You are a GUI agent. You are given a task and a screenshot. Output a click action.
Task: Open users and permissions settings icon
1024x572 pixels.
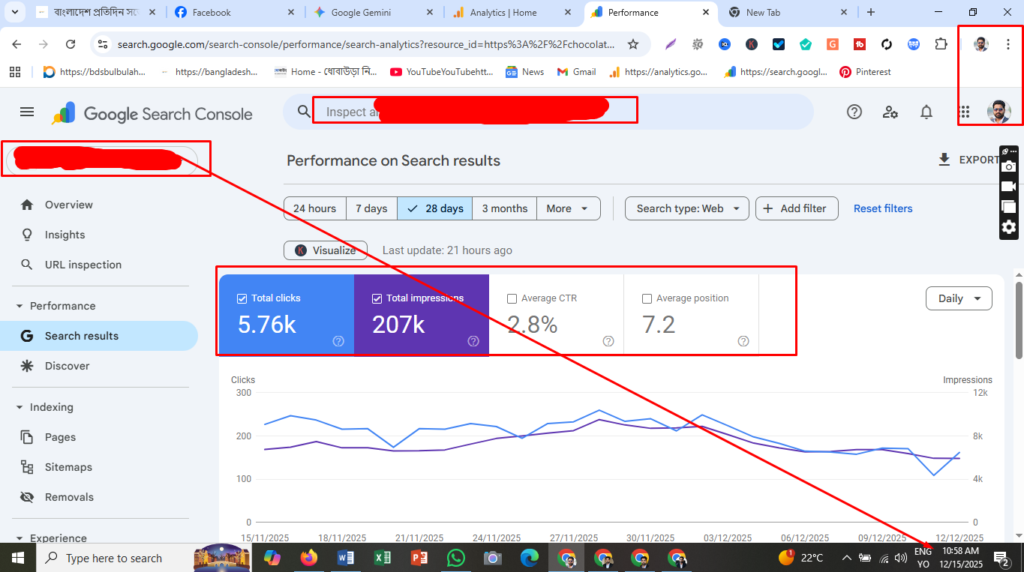[x=890, y=112]
